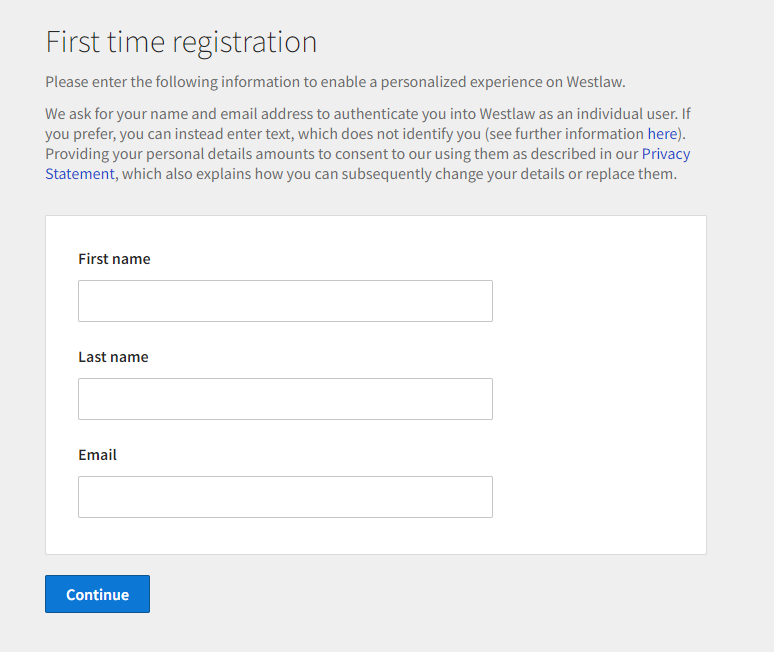Viewport: 774px width, 652px height.
Task: Click the word "Statement" in the privacy link
Action: click(x=80, y=174)
